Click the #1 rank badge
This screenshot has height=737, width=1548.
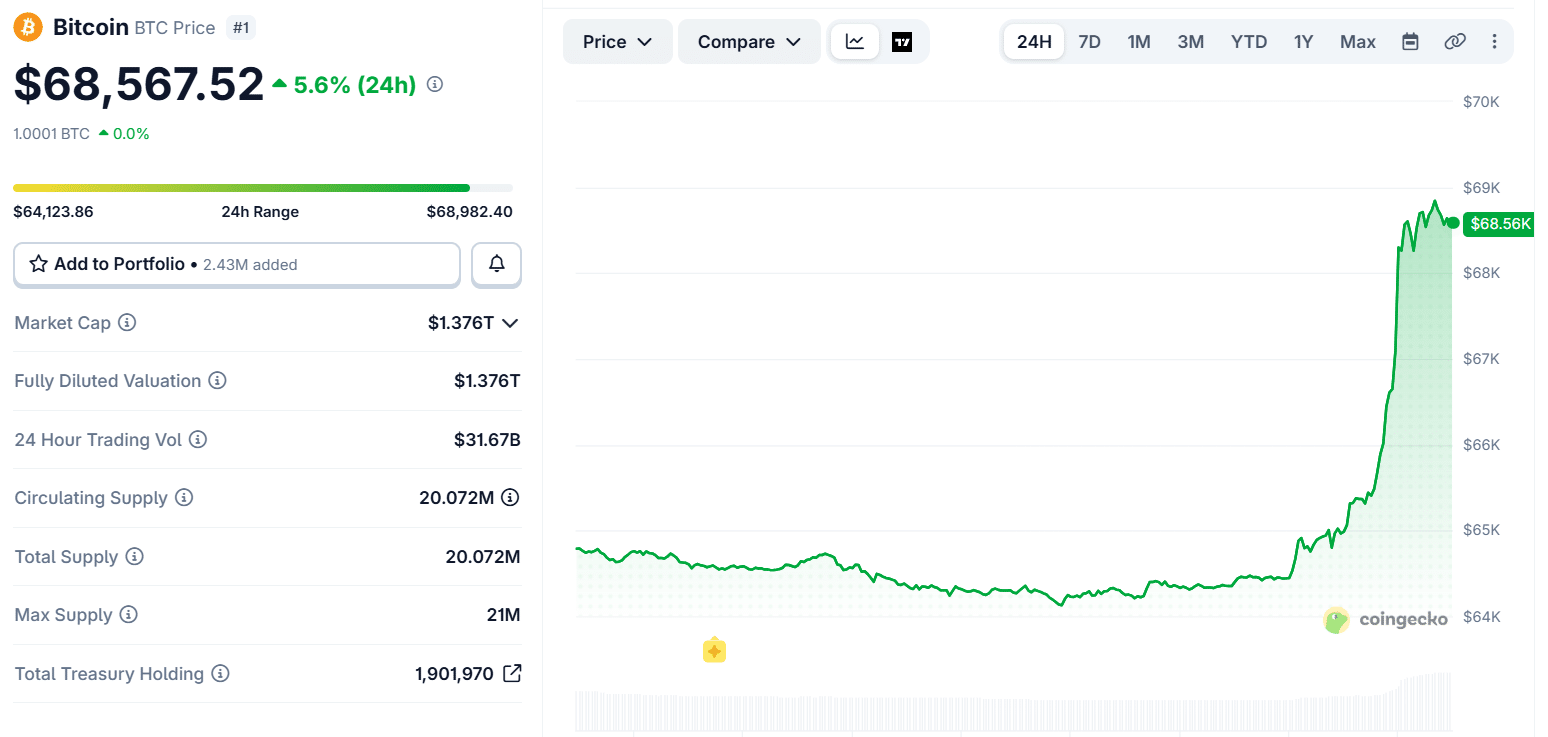click(x=241, y=28)
